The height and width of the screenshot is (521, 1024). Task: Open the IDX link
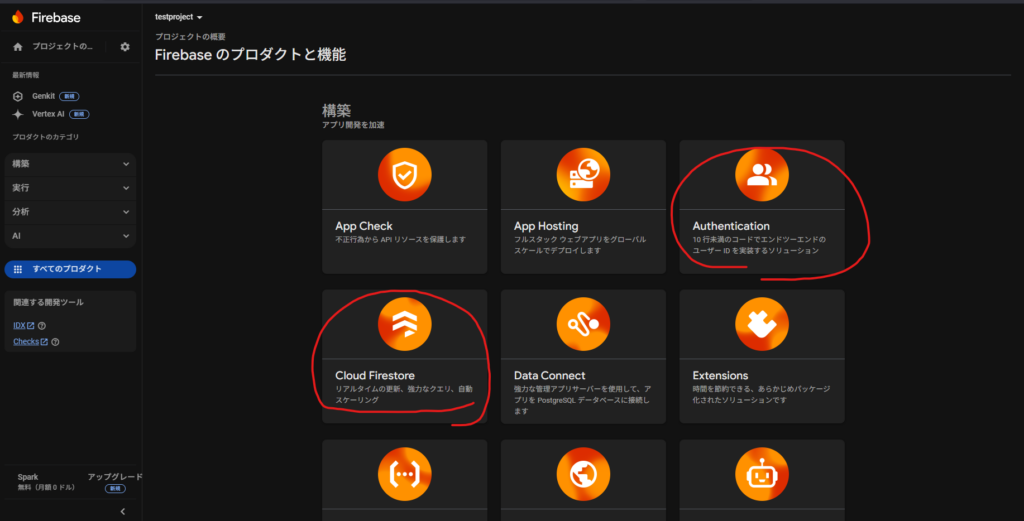pos(19,325)
